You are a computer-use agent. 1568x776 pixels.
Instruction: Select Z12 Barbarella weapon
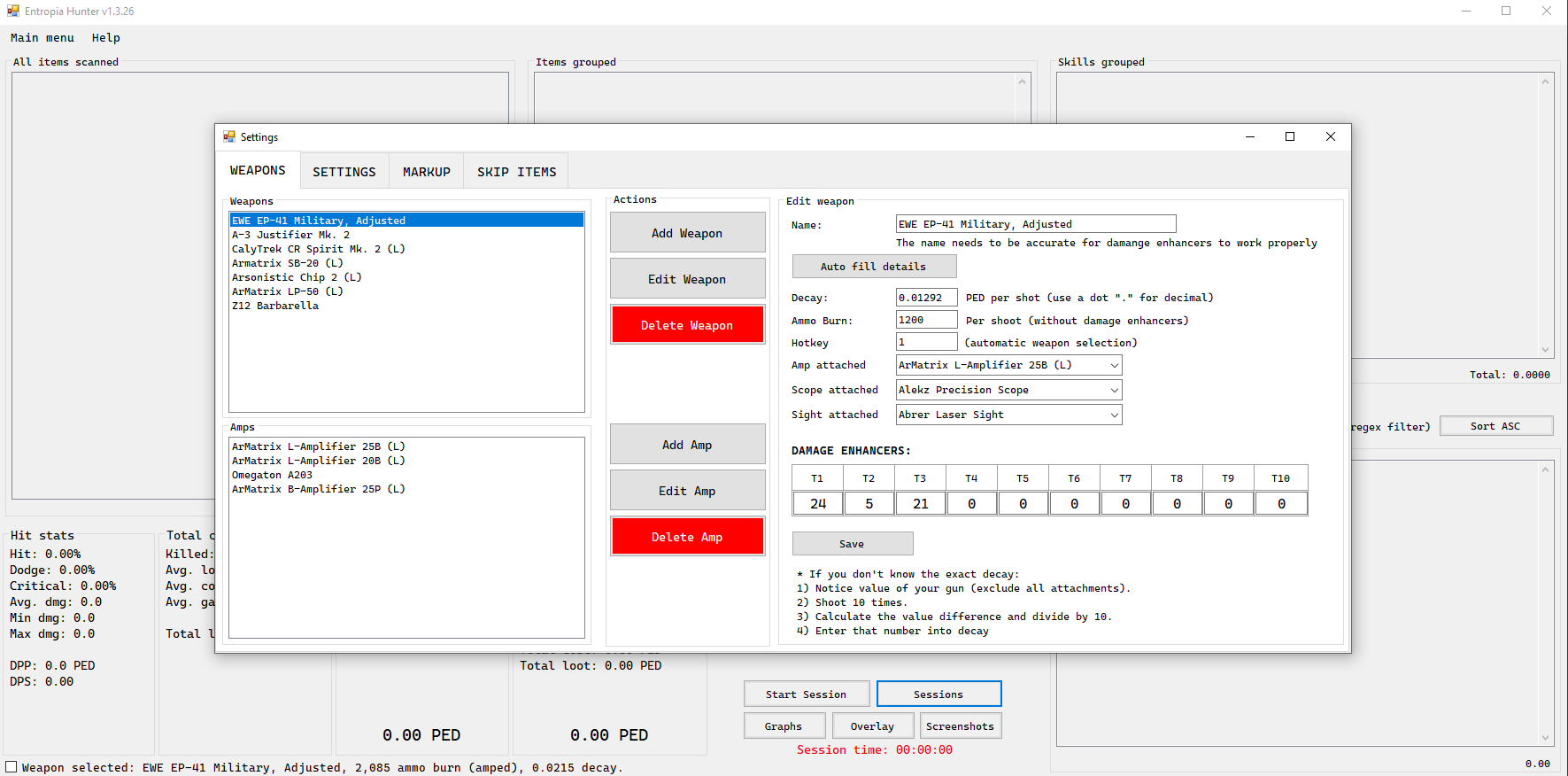(x=406, y=306)
